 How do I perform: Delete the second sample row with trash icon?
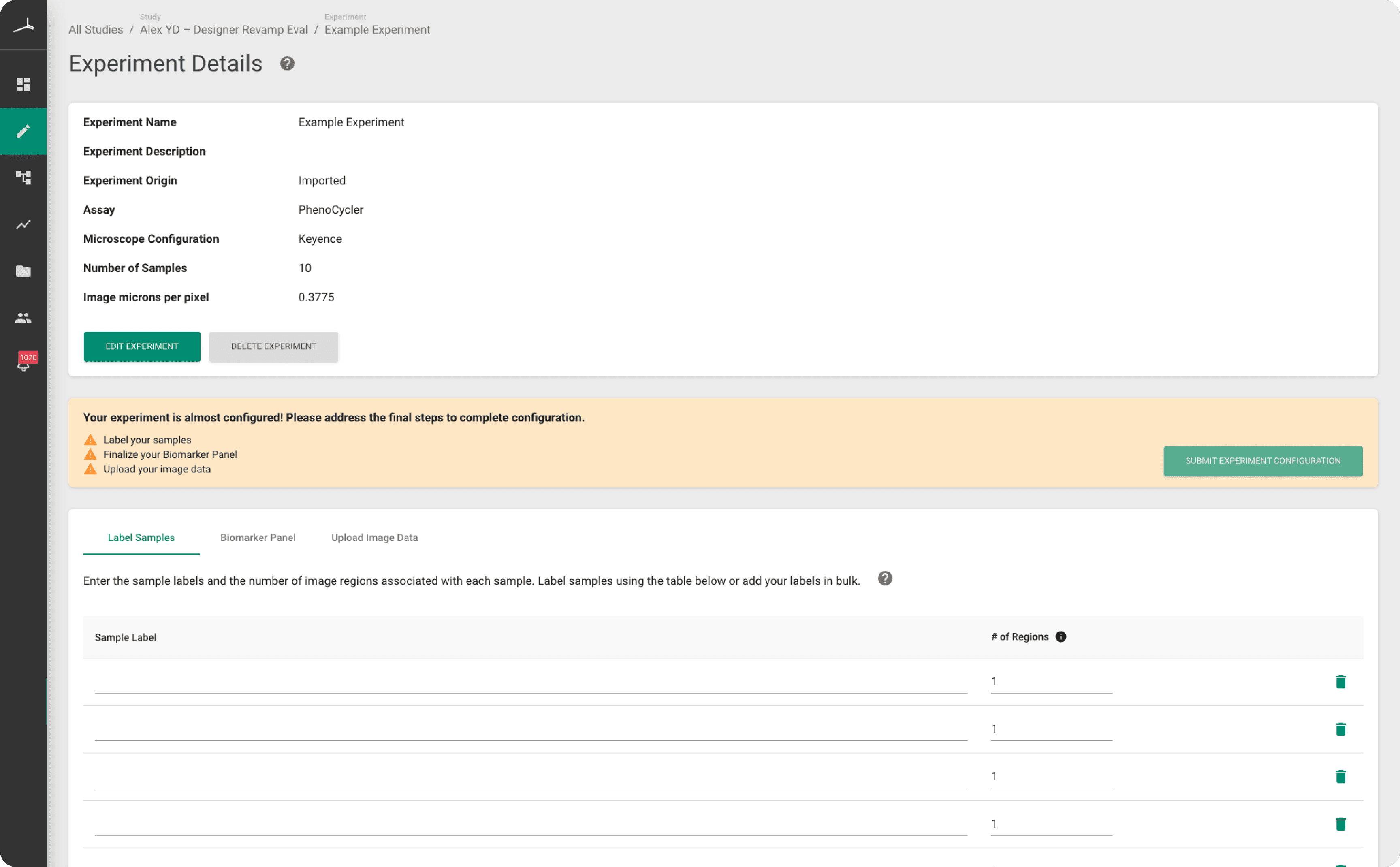point(1340,729)
